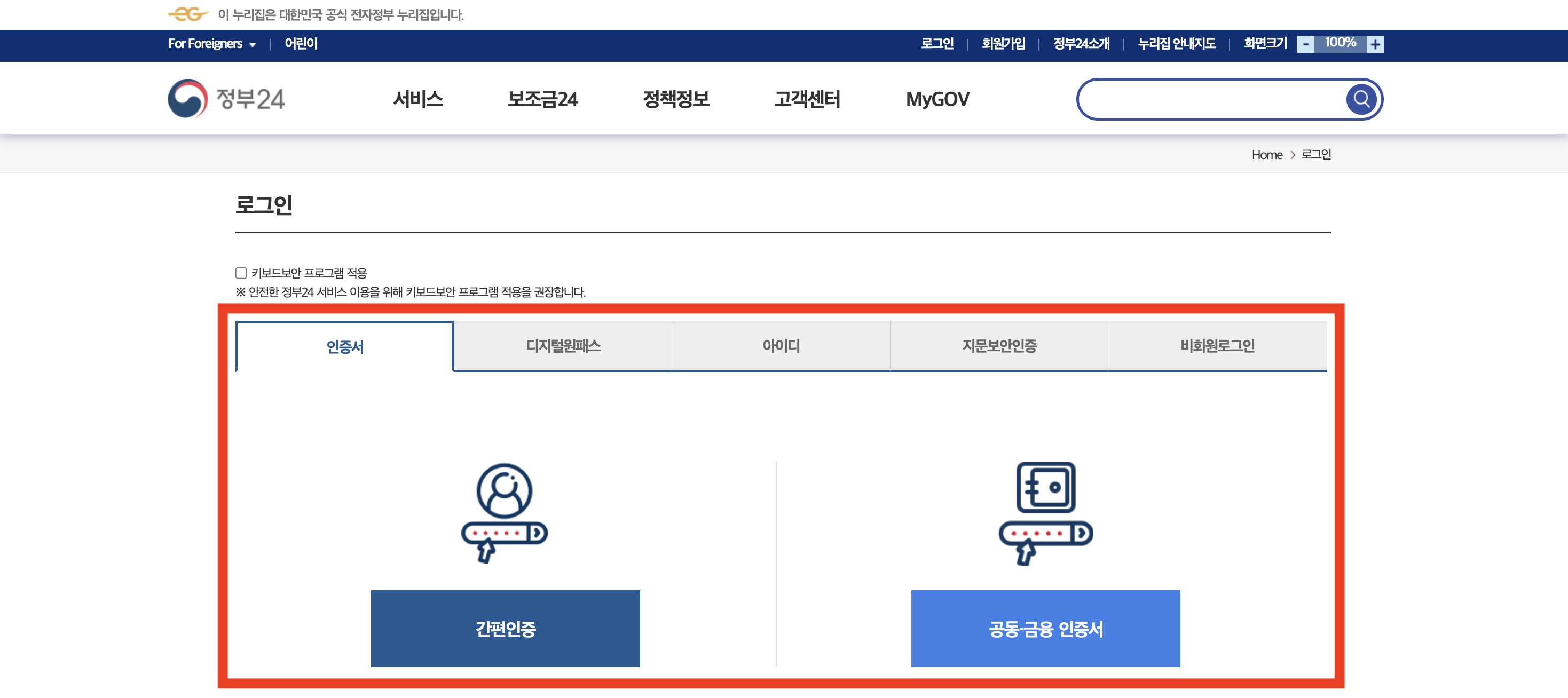Image resolution: width=1568 pixels, height=698 pixels.
Task: Open the 서비스 main menu
Action: point(417,99)
